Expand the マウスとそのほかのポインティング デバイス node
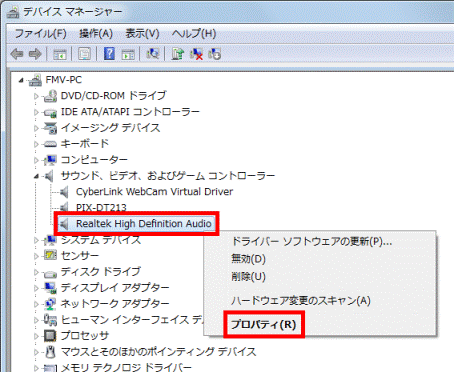 point(36,352)
